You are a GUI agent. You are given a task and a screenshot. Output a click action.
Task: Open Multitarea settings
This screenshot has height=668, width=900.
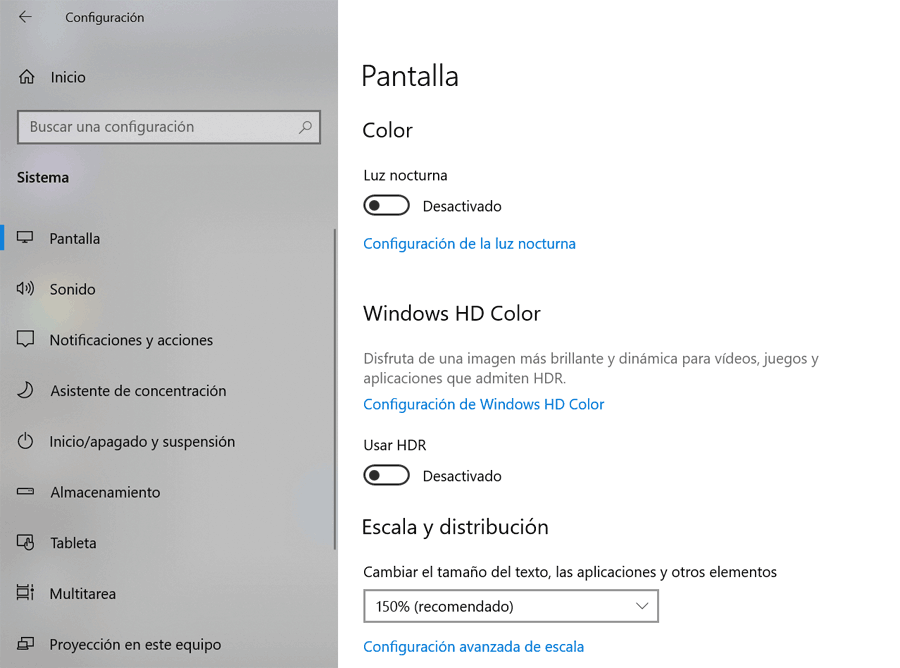click(83, 594)
